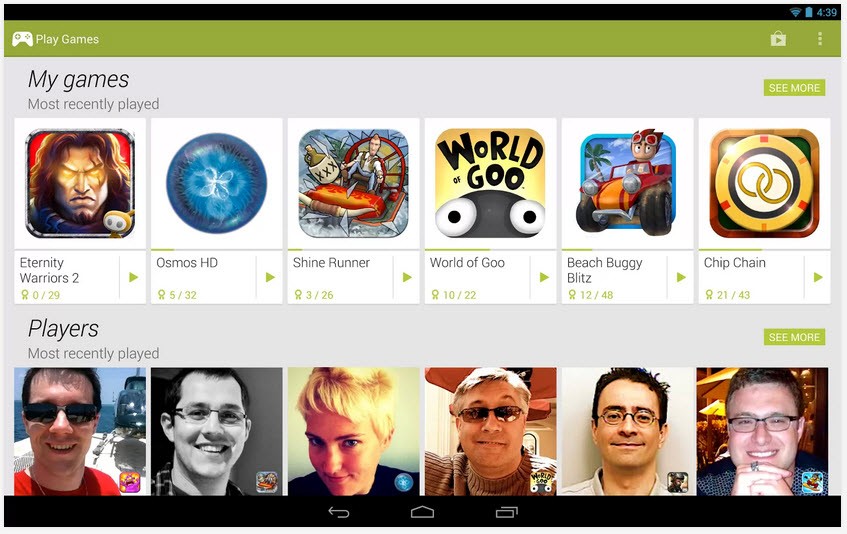847x534 pixels.
Task: Open the Beach Buggy Blitz game icon
Action: point(627,183)
